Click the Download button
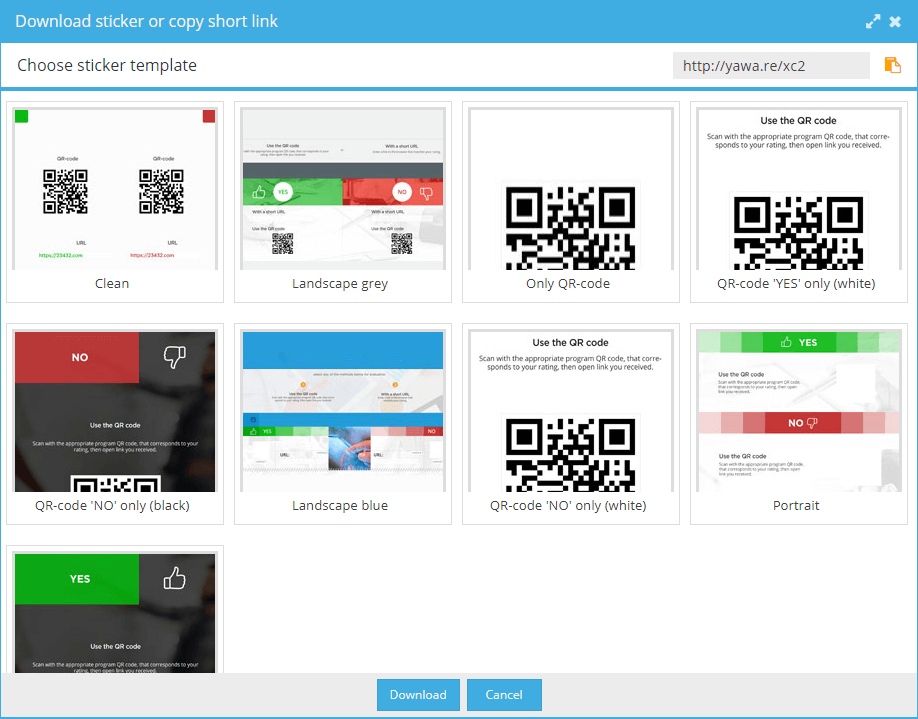This screenshot has height=719, width=918. (418, 694)
